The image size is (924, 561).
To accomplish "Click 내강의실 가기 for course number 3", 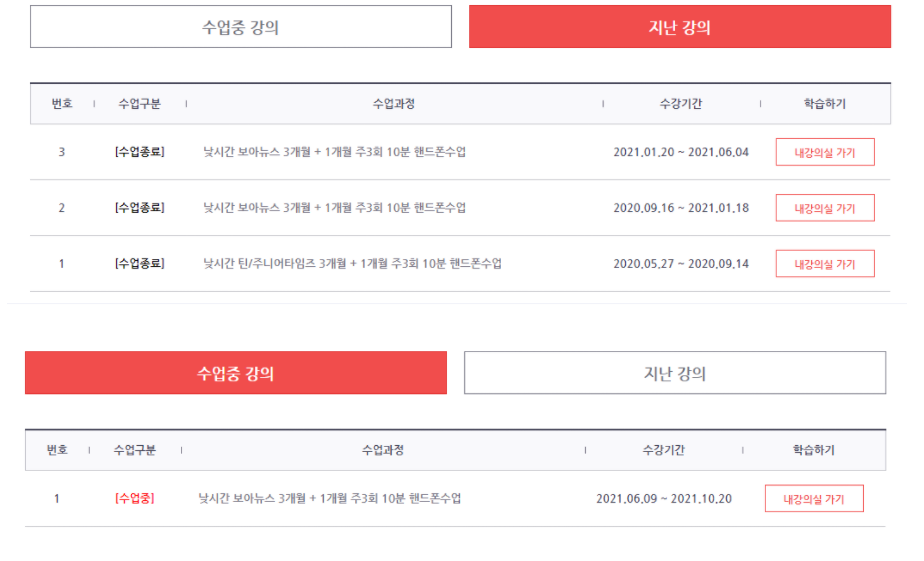I will 825,152.
